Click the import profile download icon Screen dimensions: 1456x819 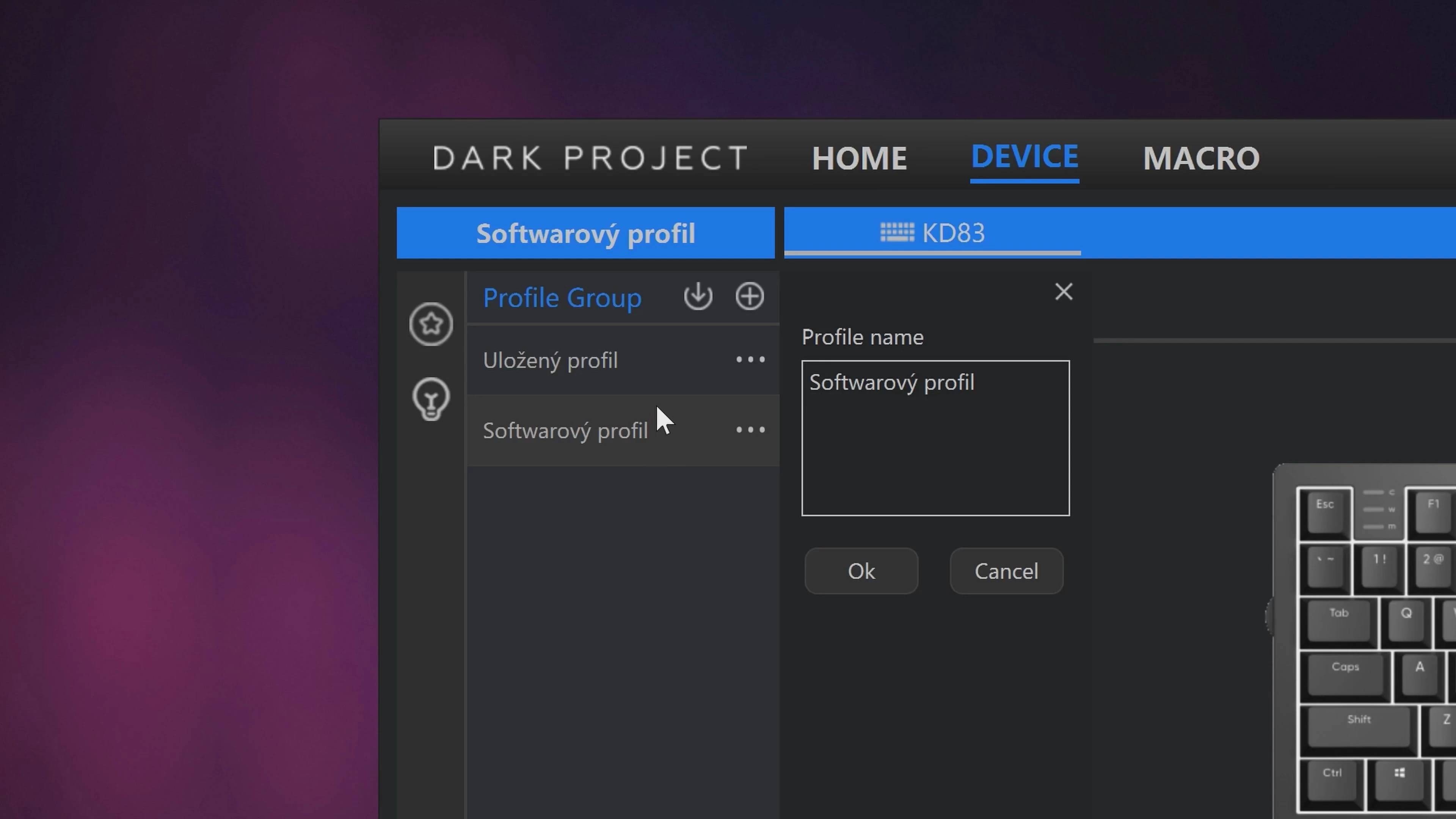(698, 296)
